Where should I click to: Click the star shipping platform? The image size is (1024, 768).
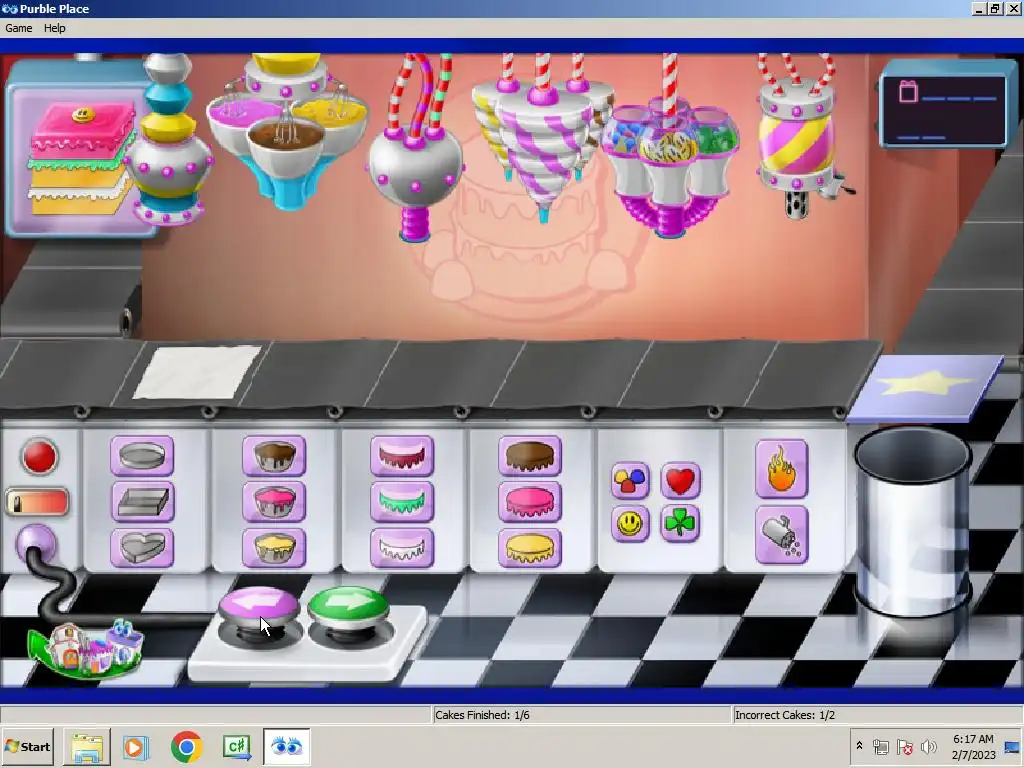click(927, 387)
